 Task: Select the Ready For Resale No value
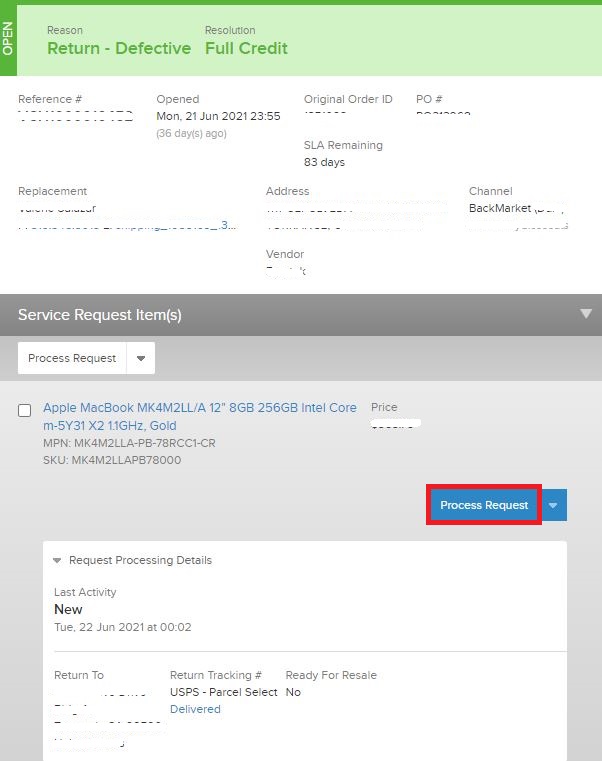(293, 692)
